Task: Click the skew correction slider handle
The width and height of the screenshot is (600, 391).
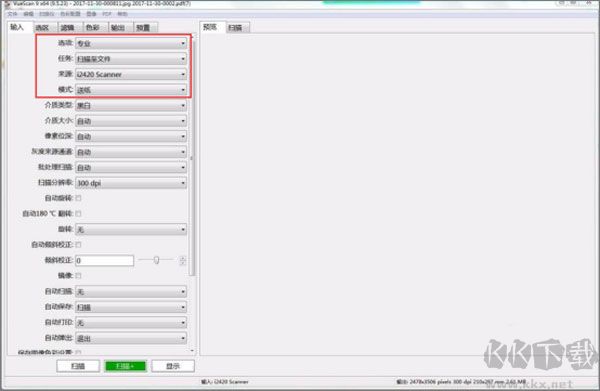Action: [156, 260]
